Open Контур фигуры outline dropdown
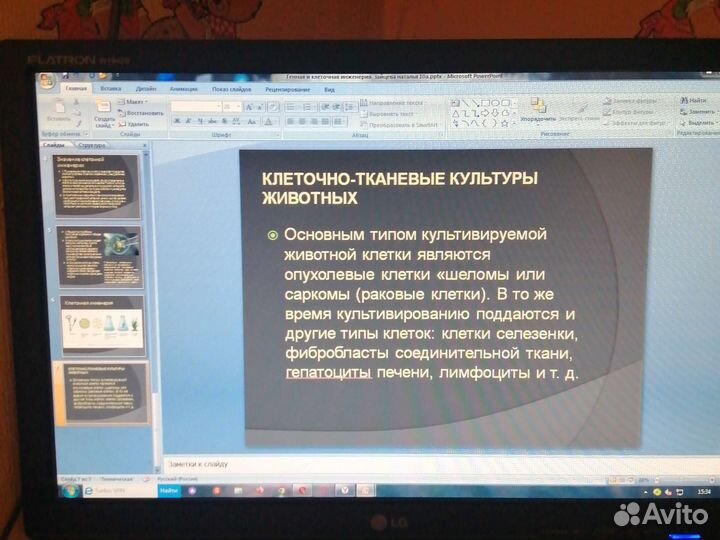 629,112
